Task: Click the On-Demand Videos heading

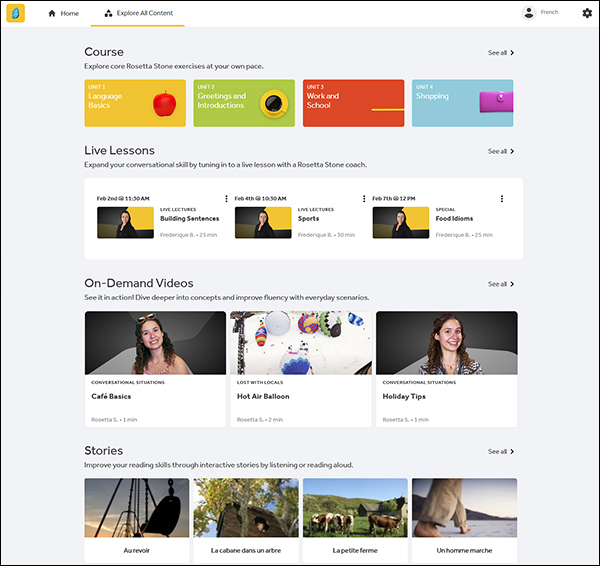Action: (x=139, y=284)
